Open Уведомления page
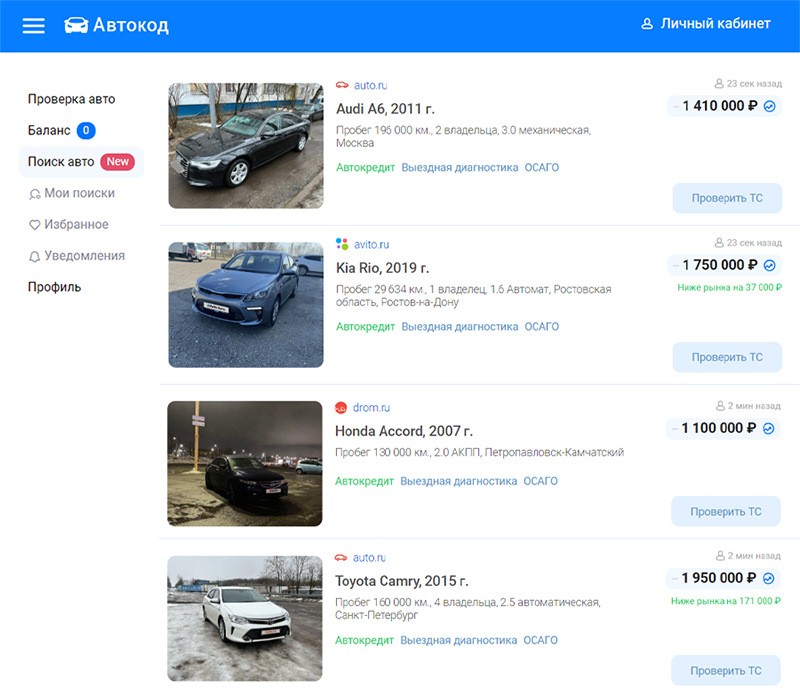 click(x=85, y=256)
